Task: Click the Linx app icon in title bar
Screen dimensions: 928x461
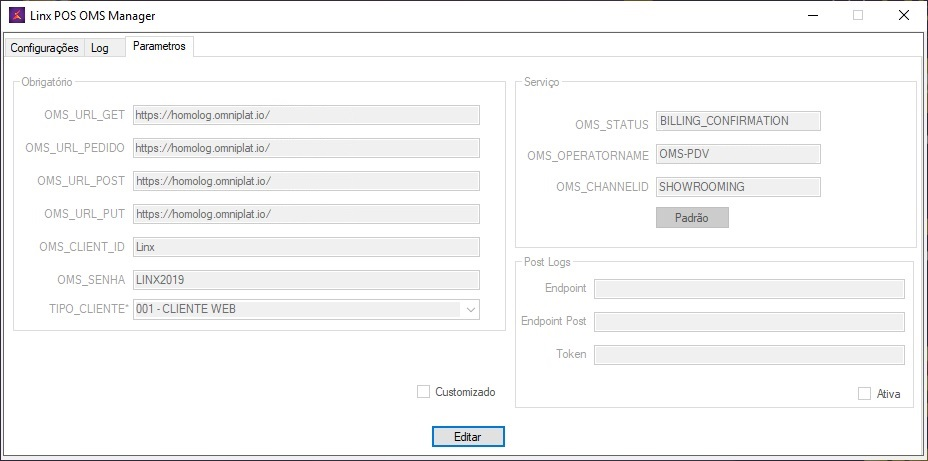Action: [x=17, y=16]
